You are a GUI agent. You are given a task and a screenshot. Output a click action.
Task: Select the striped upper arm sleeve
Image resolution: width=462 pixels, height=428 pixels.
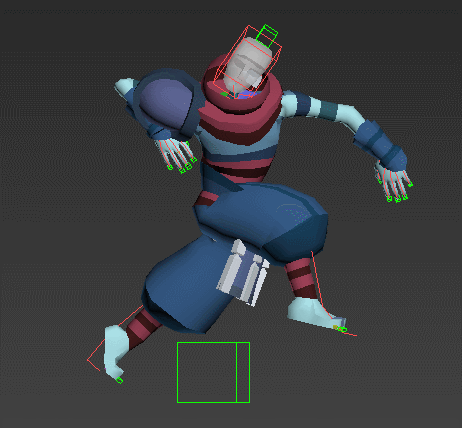point(317,105)
